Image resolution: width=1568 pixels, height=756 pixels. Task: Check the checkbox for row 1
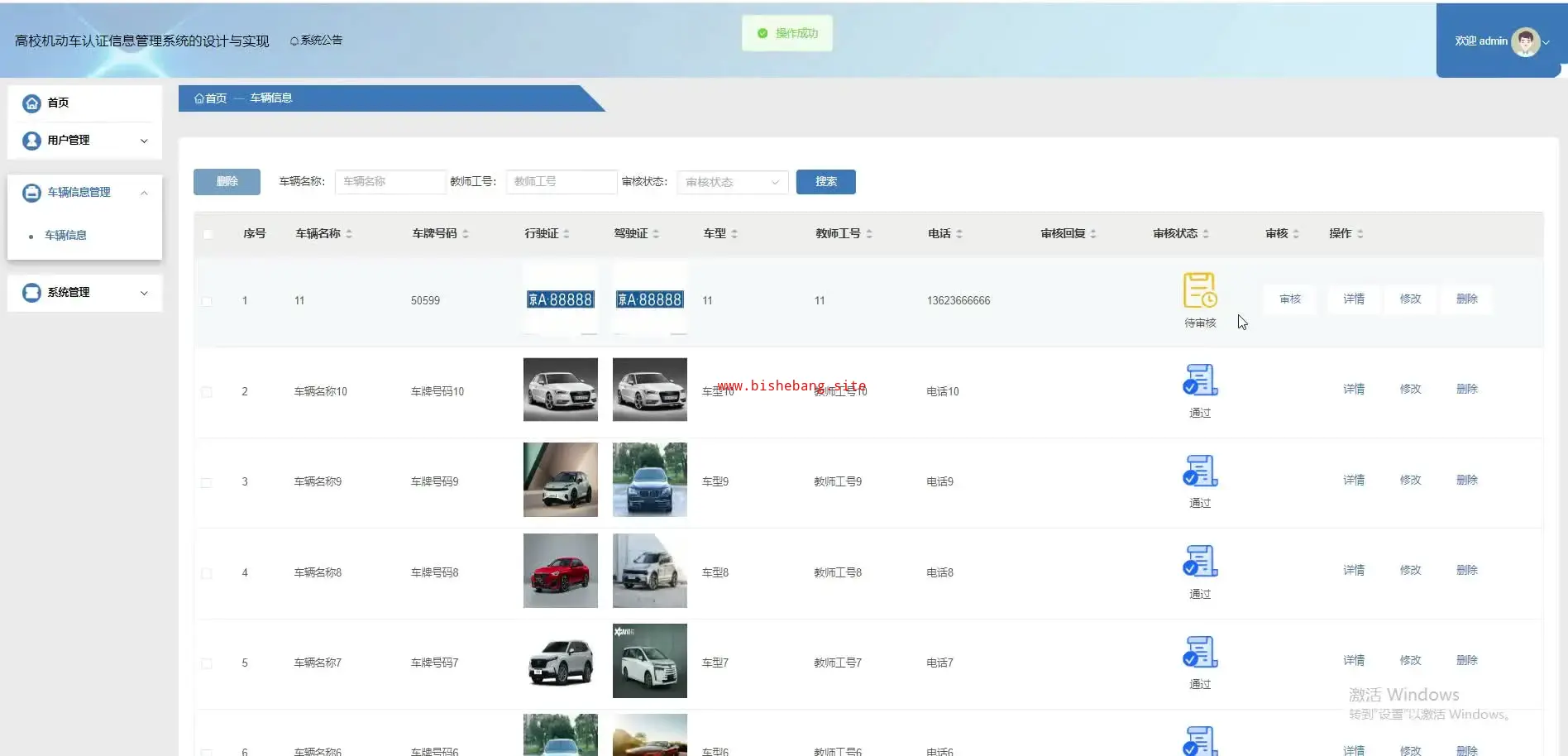(x=207, y=301)
